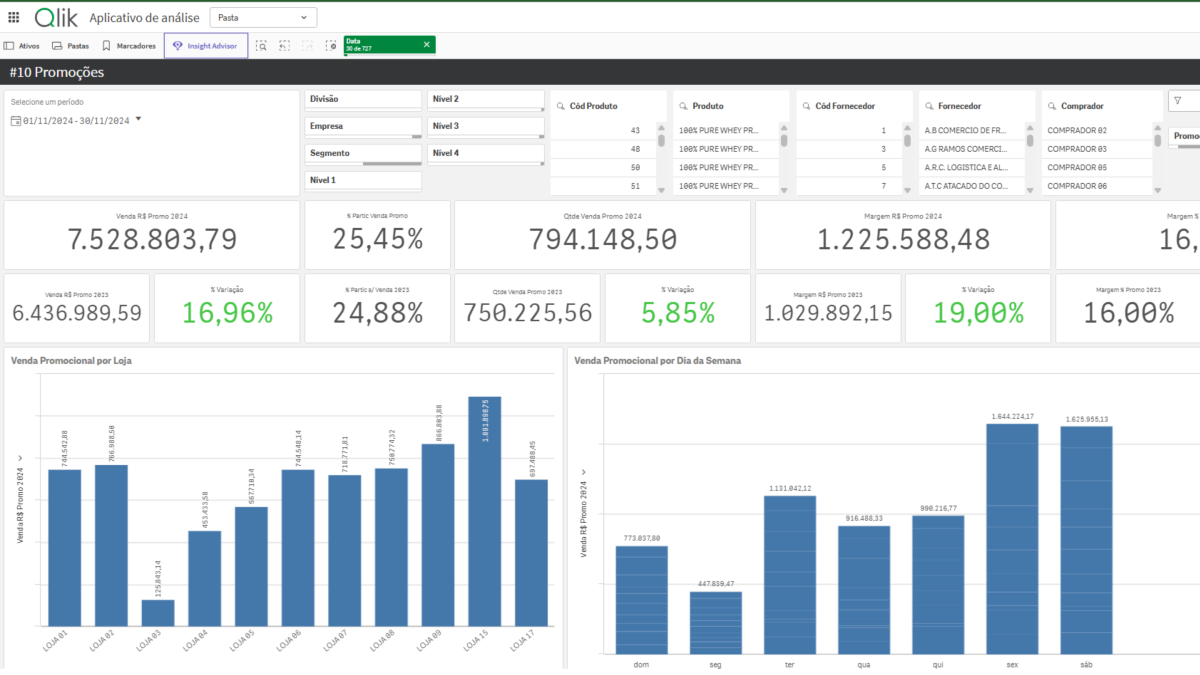Open the Divisão filter pane

point(363,99)
